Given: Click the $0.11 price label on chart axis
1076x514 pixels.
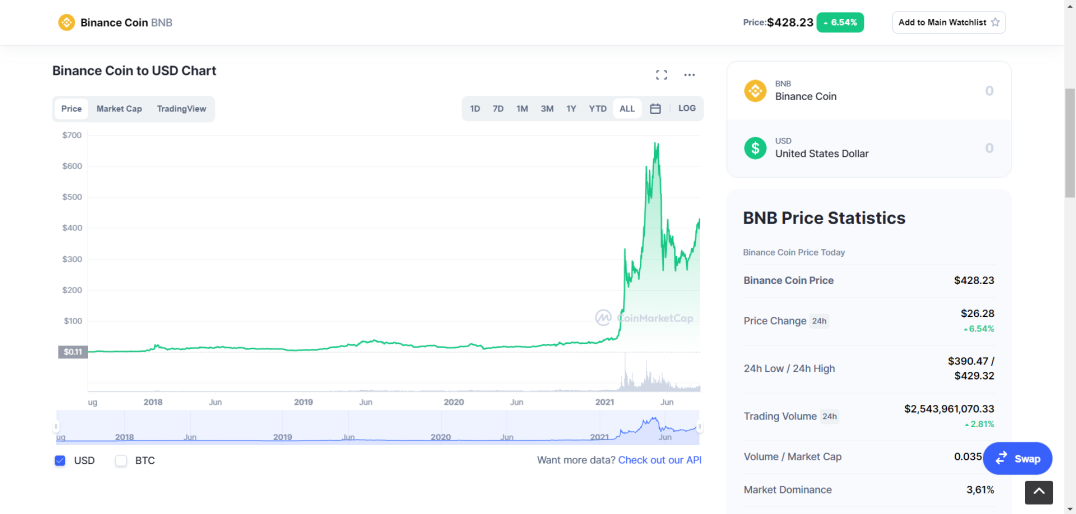Looking at the screenshot, I should coord(73,352).
